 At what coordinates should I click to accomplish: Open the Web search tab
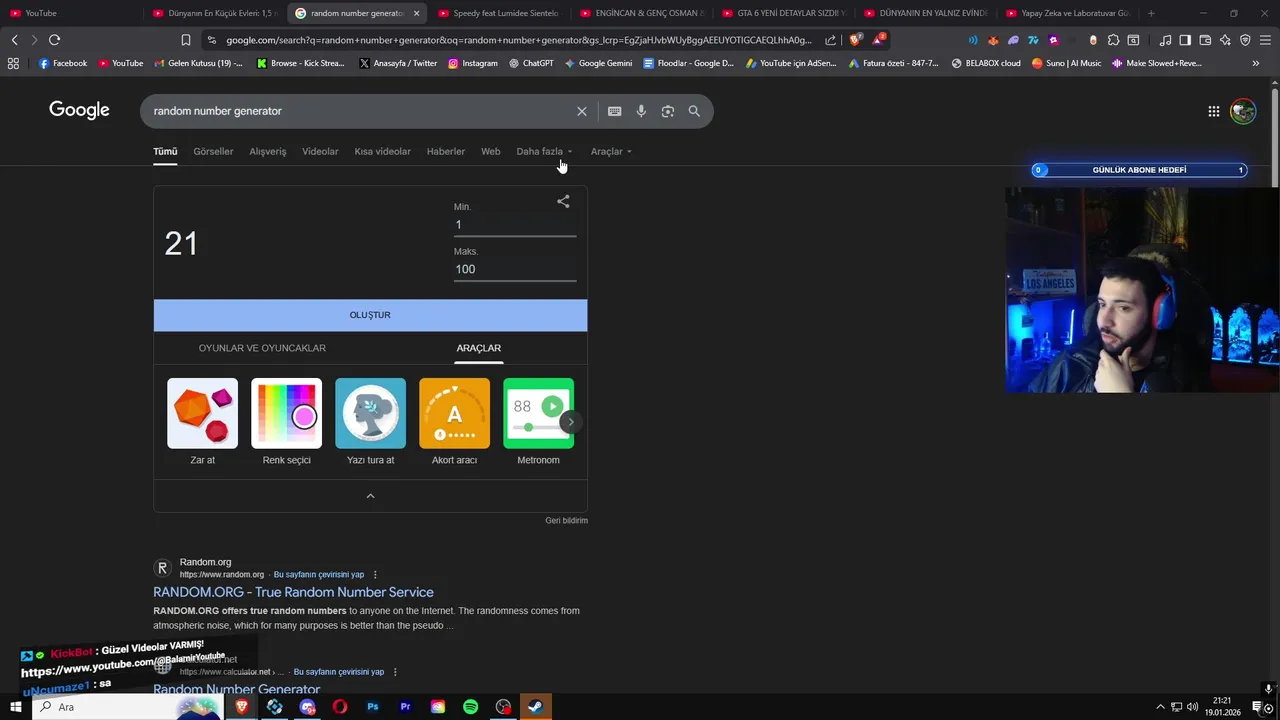(490, 151)
